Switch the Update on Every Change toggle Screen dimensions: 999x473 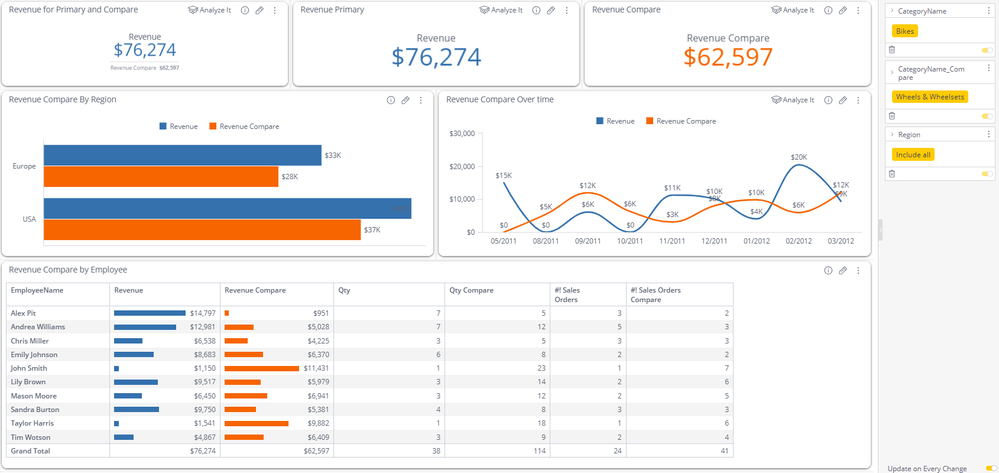tap(990, 467)
